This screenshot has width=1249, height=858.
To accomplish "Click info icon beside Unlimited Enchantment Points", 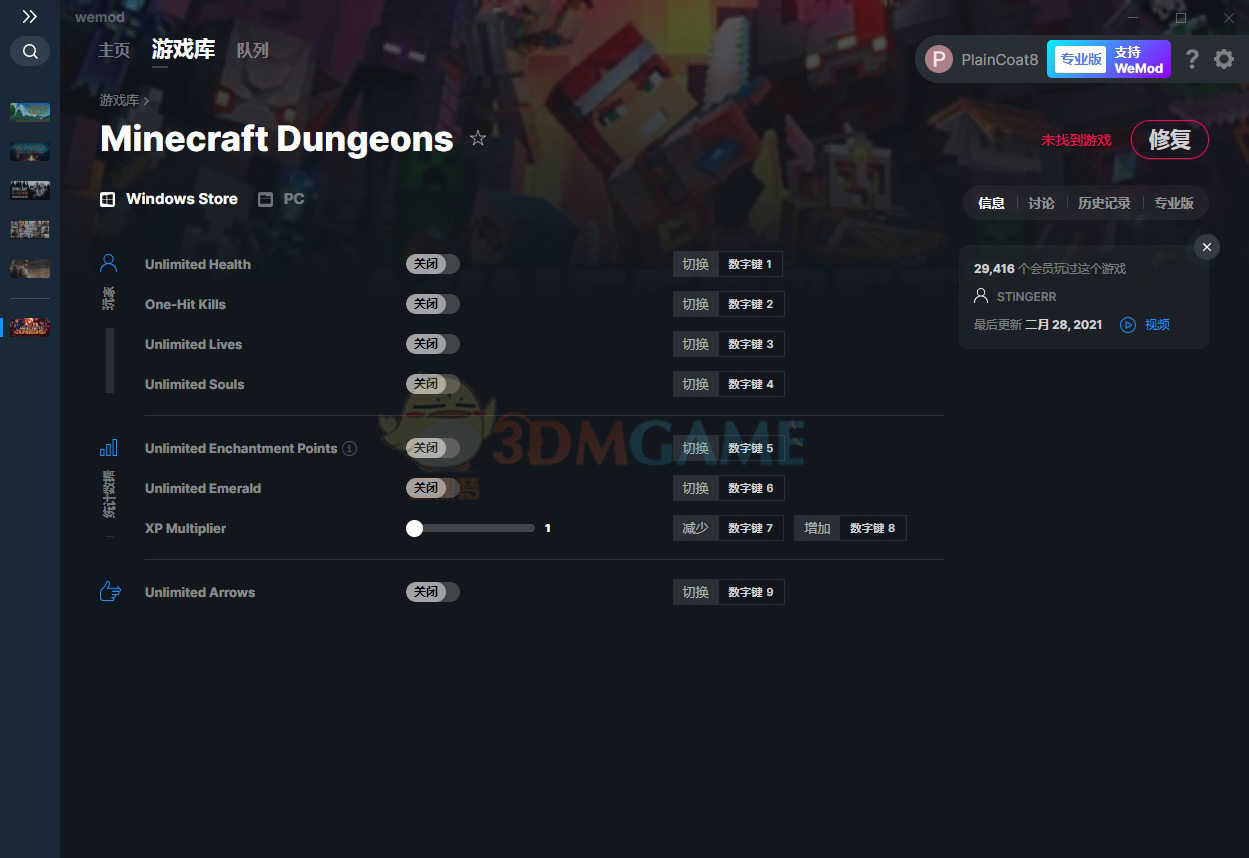I will (349, 448).
